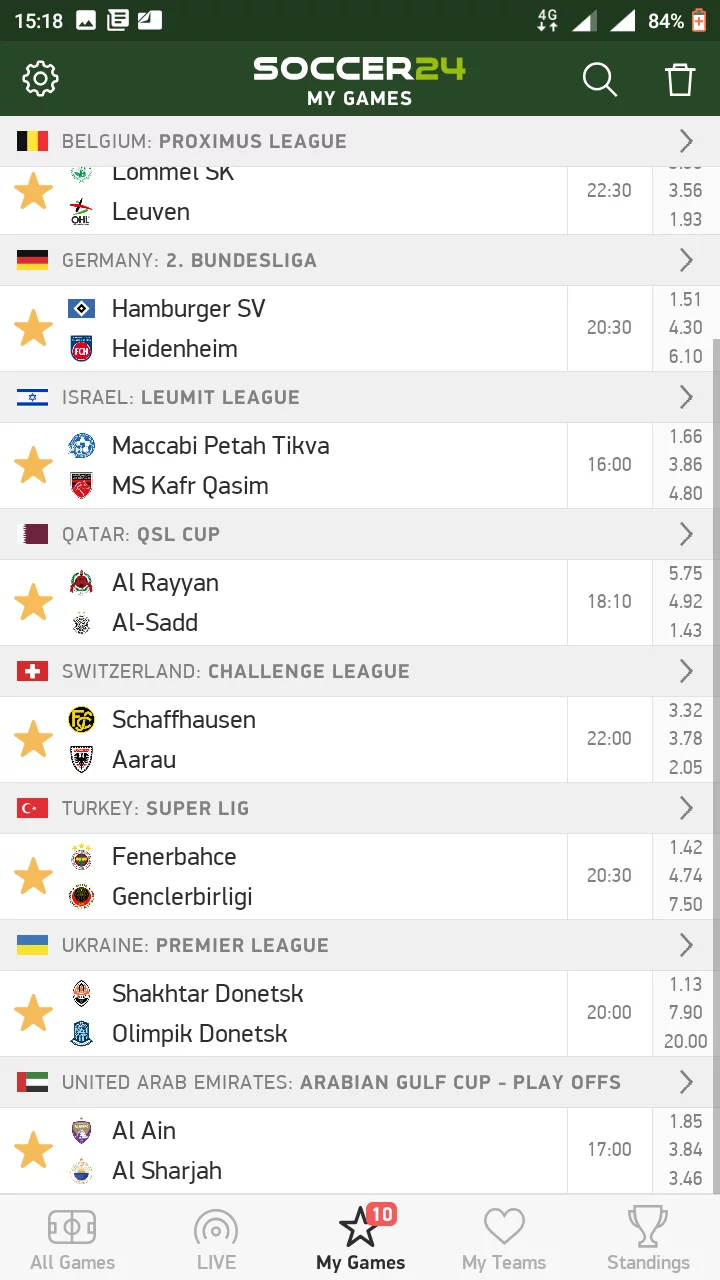Screen dimensions: 720x1280
Task: Tap the Hamburger SV club crest
Action: click(x=81, y=309)
